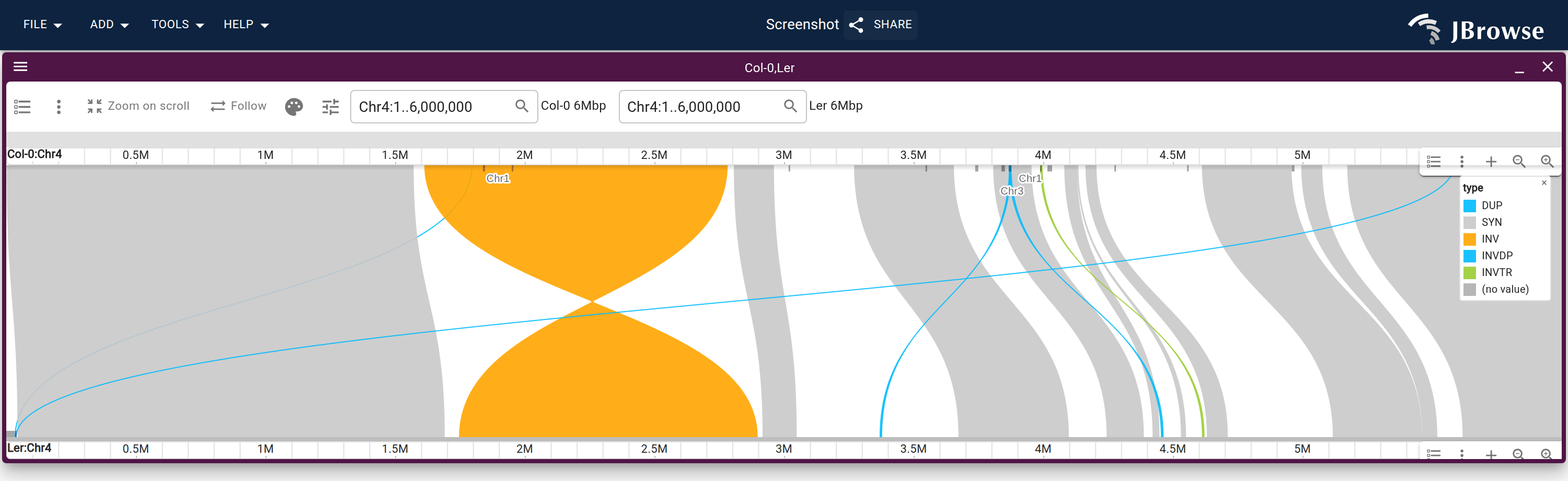Viewport: 1568px width, 481px height.
Task: Open the HELP menu
Action: [x=246, y=25]
